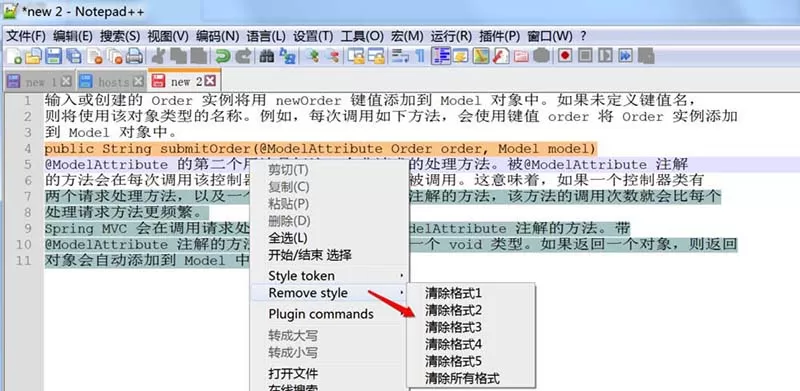Open the 编码(N) menu
This screenshot has height=391, width=800.
[x=218, y=36]
